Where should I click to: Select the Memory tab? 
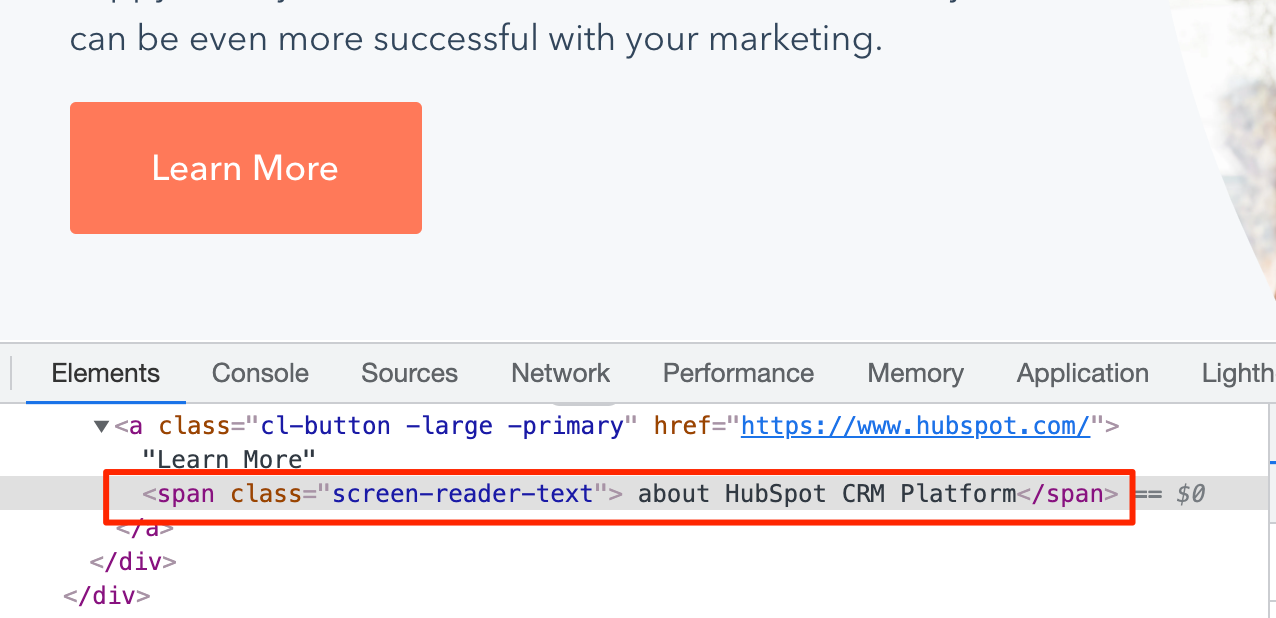[915, 373]
